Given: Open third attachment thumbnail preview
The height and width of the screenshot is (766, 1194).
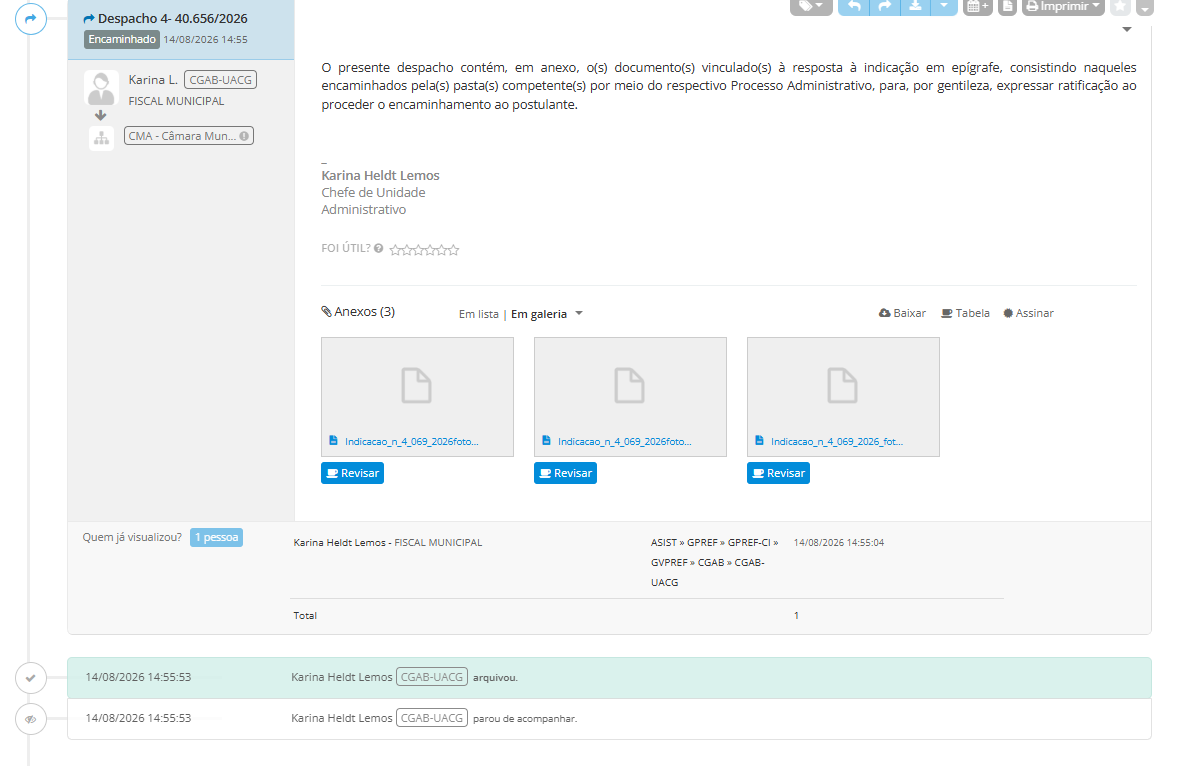Looking at the screenshot, I should (843, 385).
